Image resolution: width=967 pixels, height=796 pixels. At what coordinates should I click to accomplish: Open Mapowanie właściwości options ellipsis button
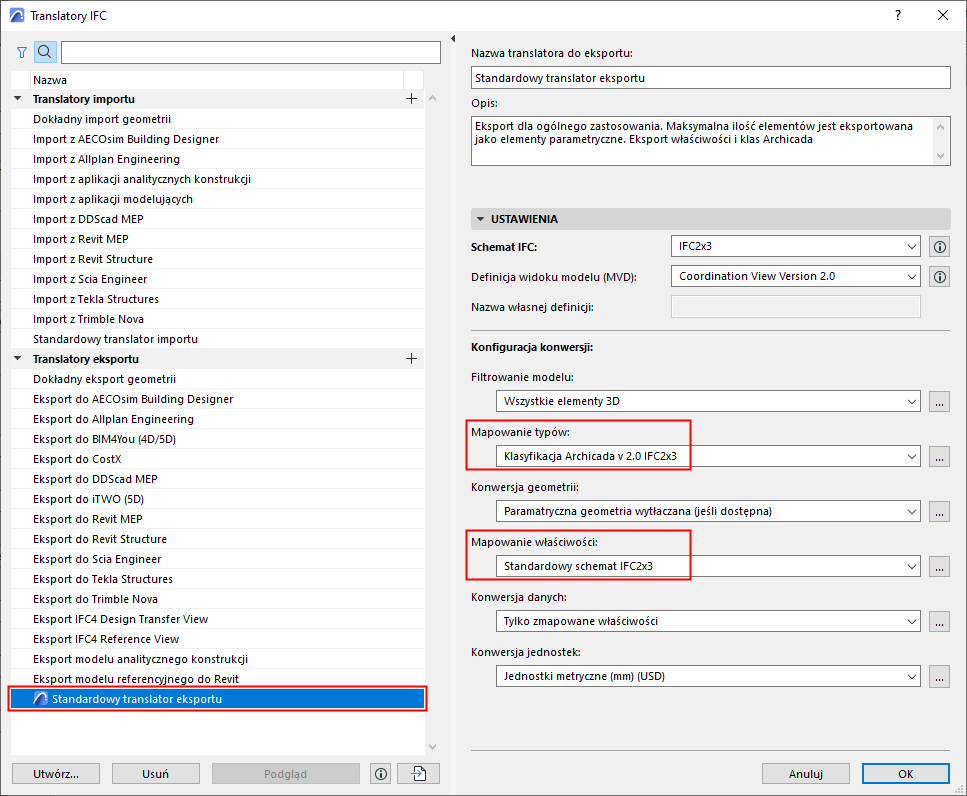[939, 567]
